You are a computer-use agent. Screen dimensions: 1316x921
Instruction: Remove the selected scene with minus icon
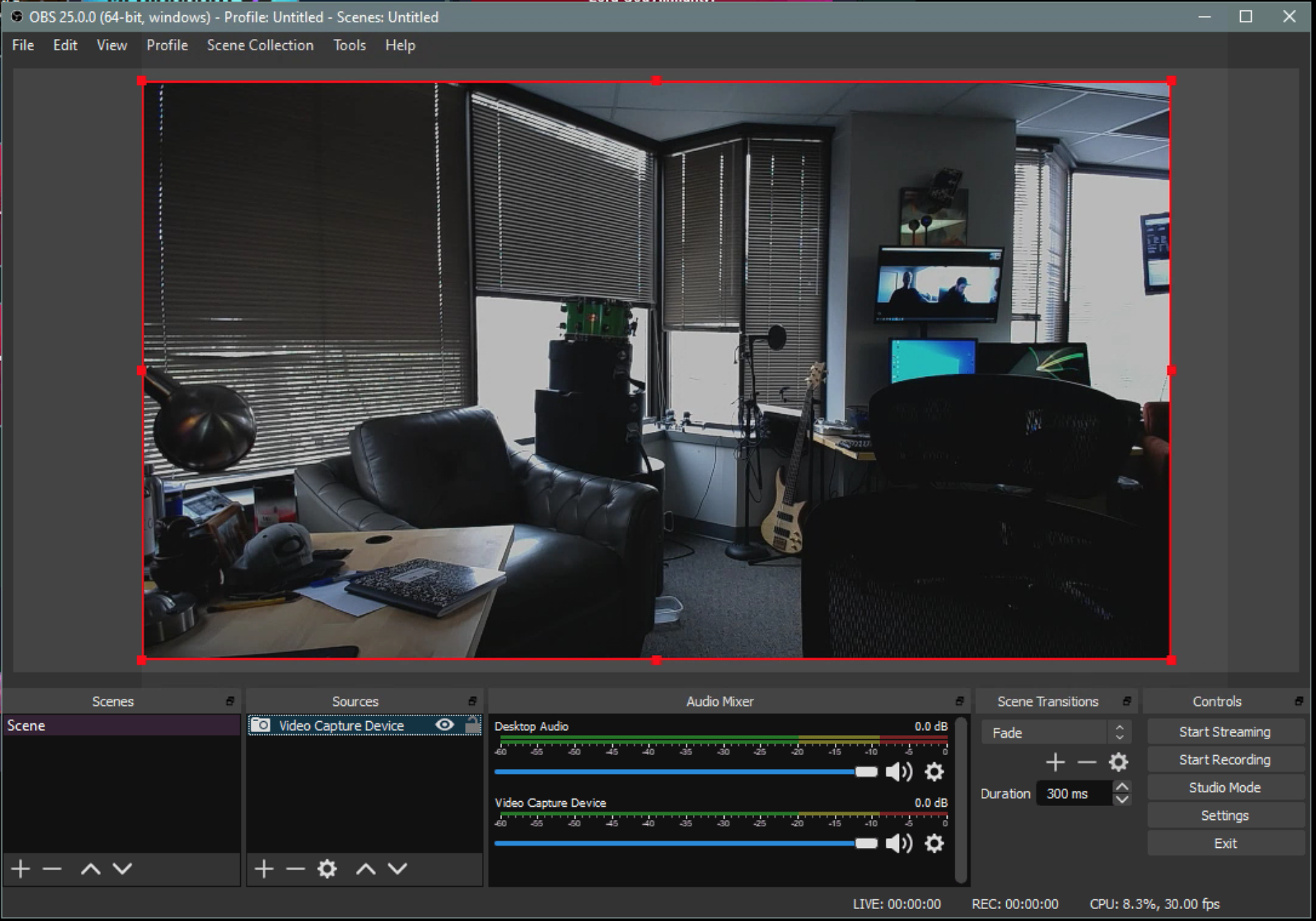pos(52,869)
